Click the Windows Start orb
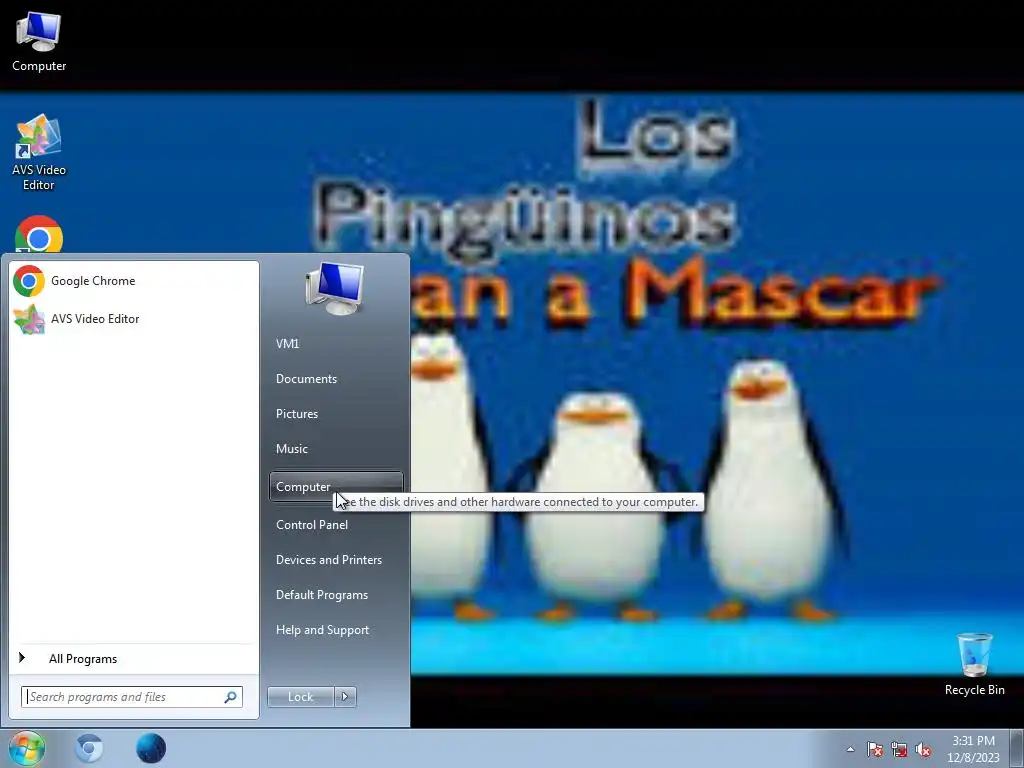This screenshot has height=768, width=1024. 26,748
